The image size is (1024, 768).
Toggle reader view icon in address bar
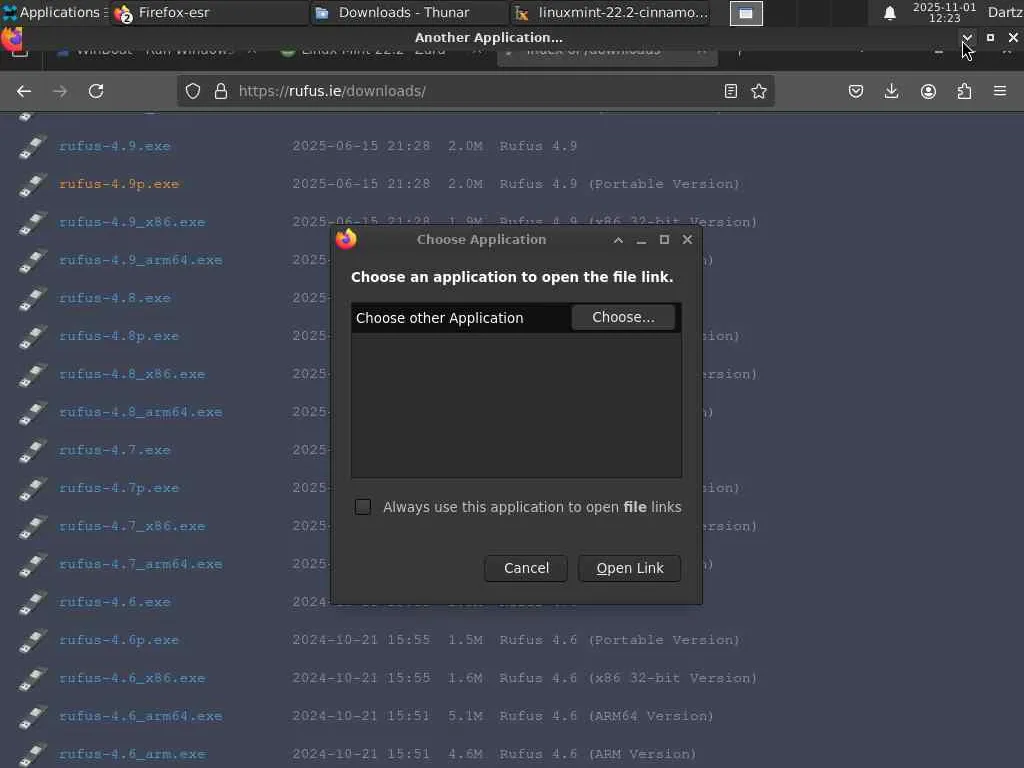point(731,91)
